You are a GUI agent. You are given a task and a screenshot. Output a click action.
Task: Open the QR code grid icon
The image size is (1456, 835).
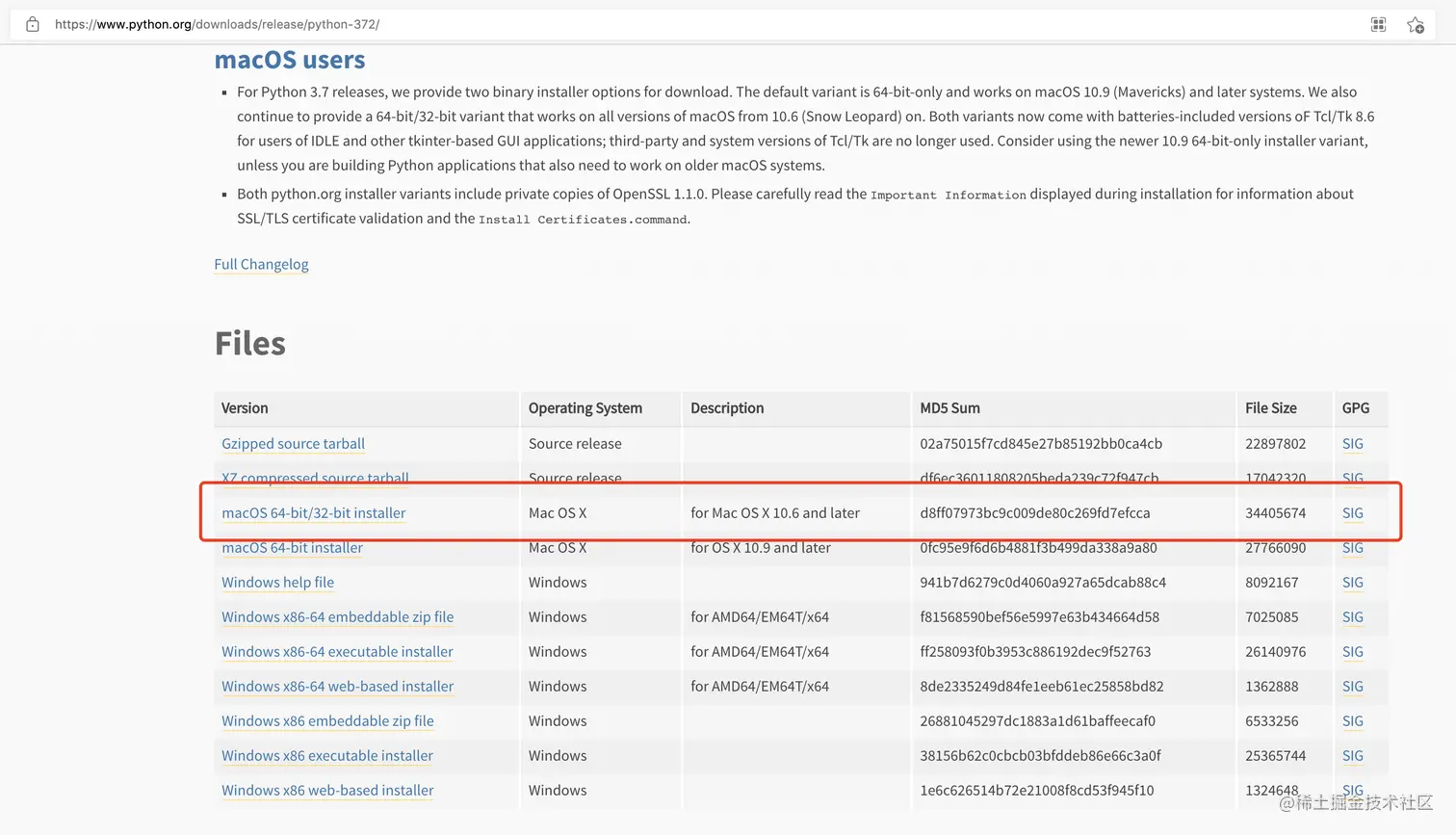click(x=1378, y=25)
